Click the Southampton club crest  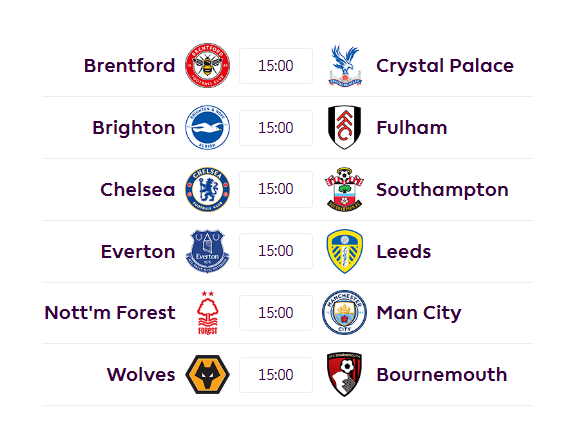pos(345,189)
